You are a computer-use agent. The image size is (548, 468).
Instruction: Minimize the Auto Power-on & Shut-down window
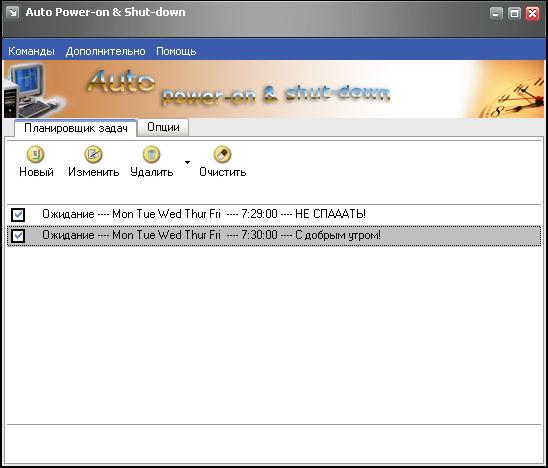coord(496,14)
